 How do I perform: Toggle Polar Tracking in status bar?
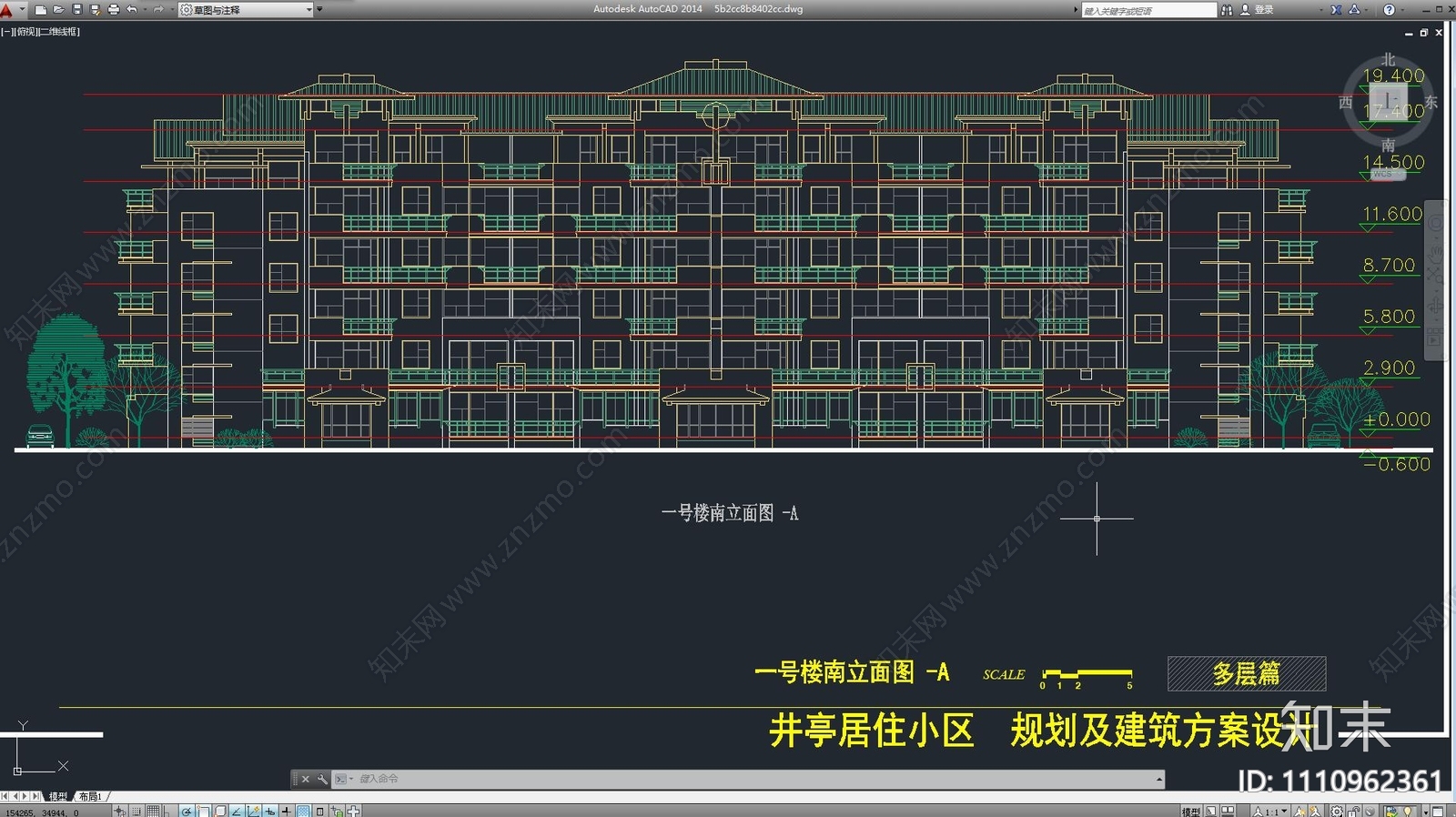click(187, 810)
